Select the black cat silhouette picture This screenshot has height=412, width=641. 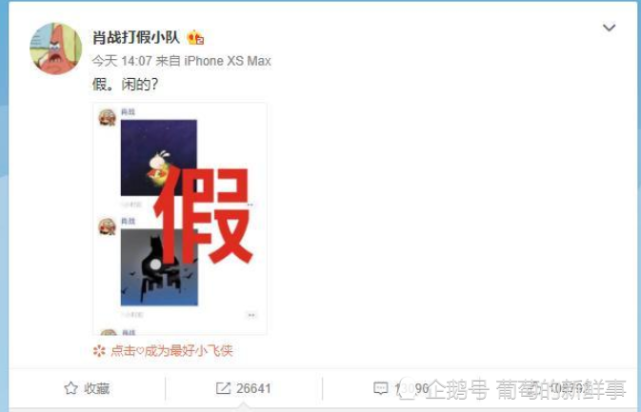(x=159, y=267)
